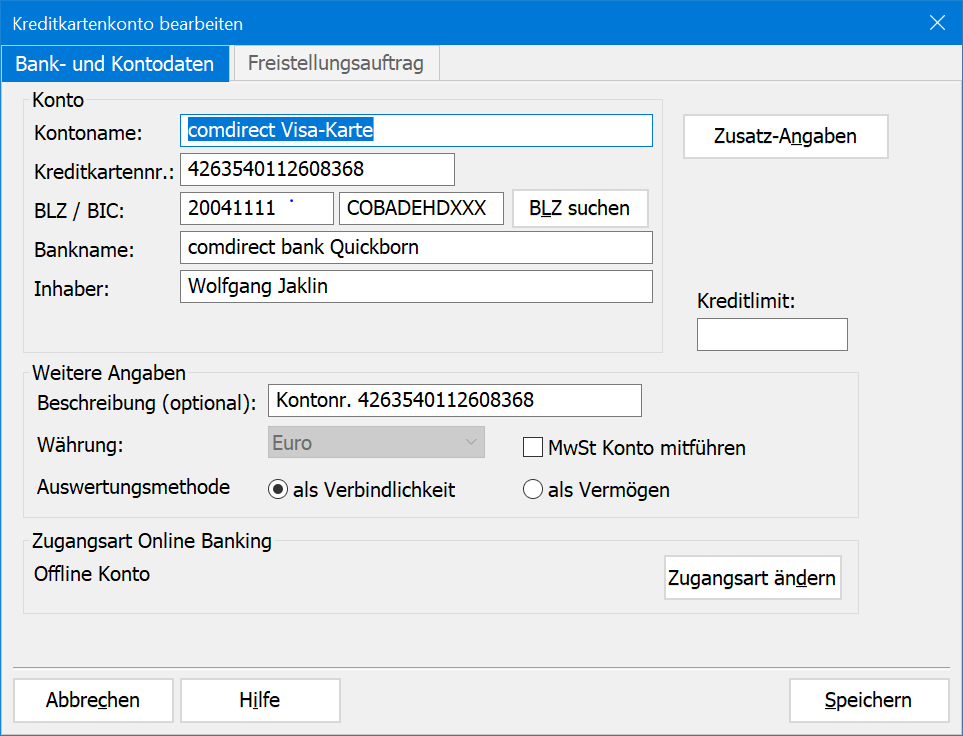Screen dimensions: 963x736
Task: Save with the Speichern button
Action: tap(868, 700)
